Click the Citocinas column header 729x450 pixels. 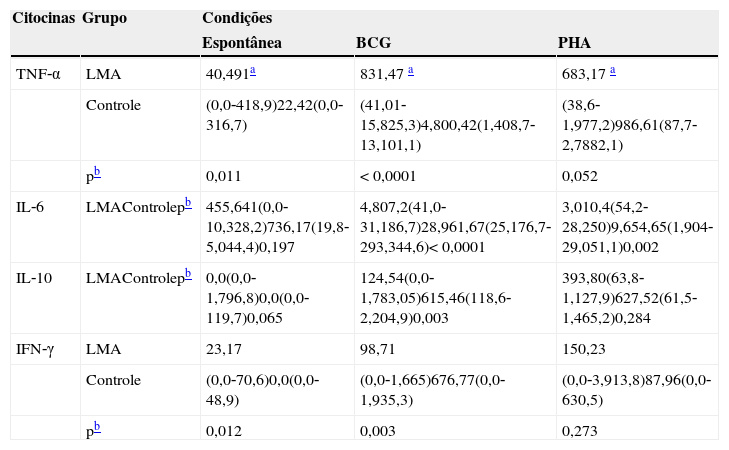[x=43, y=19]
